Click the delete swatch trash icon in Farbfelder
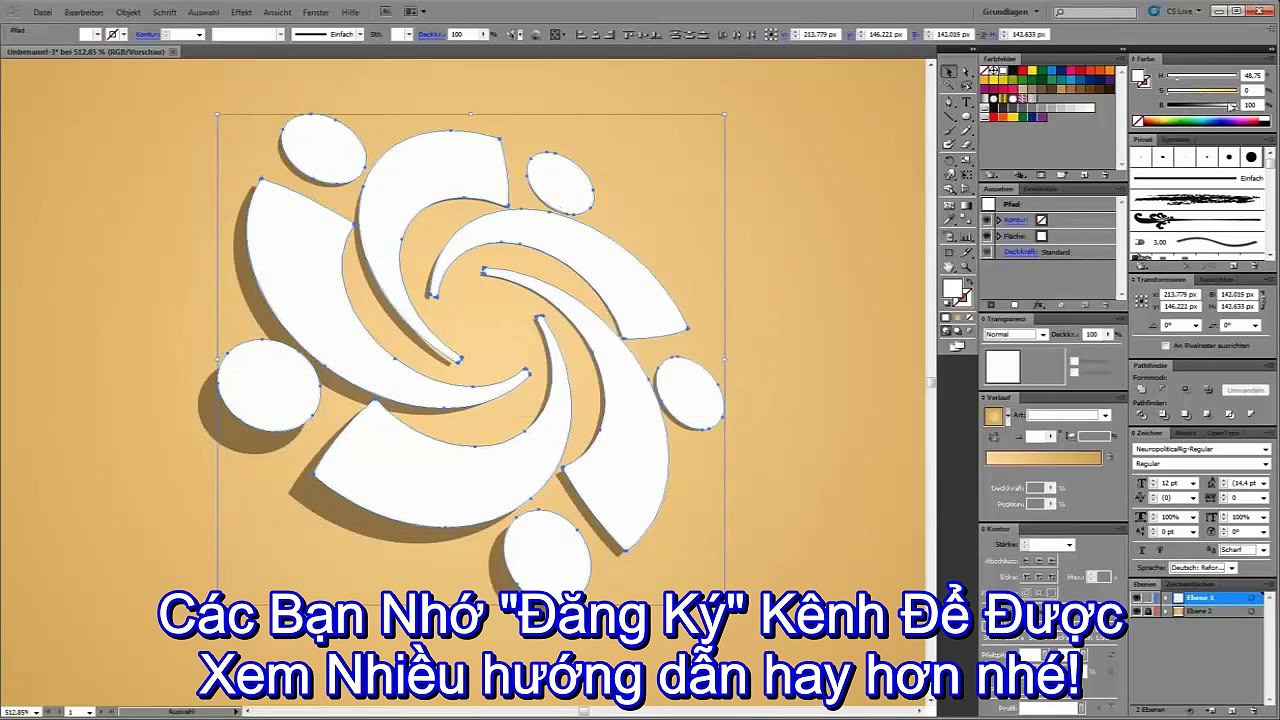The image size is (1280, 720). tap(1106, 175)
